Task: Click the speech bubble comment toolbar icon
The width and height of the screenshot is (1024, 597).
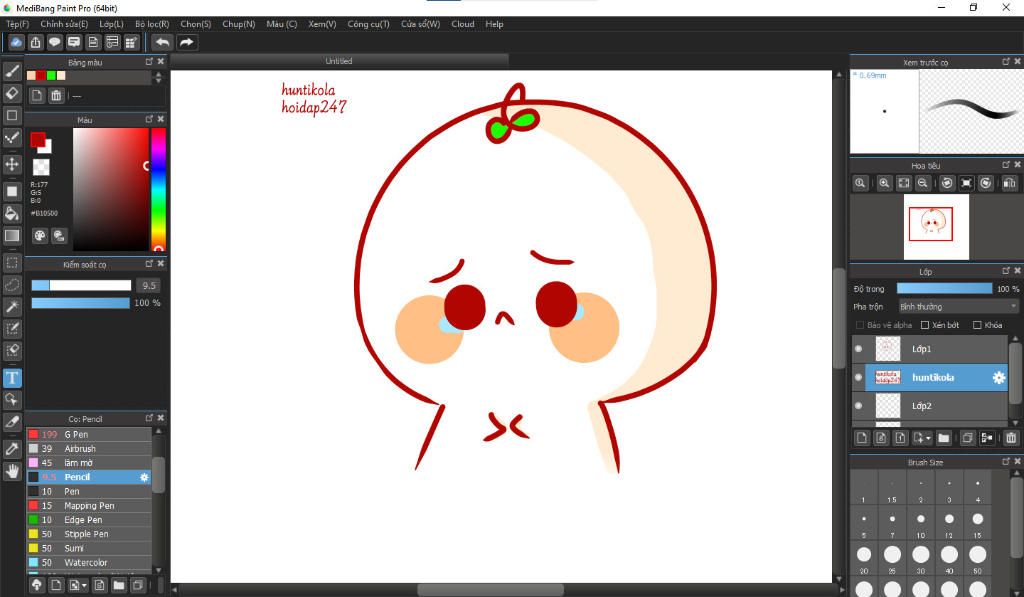Action: tap(55, 42)
